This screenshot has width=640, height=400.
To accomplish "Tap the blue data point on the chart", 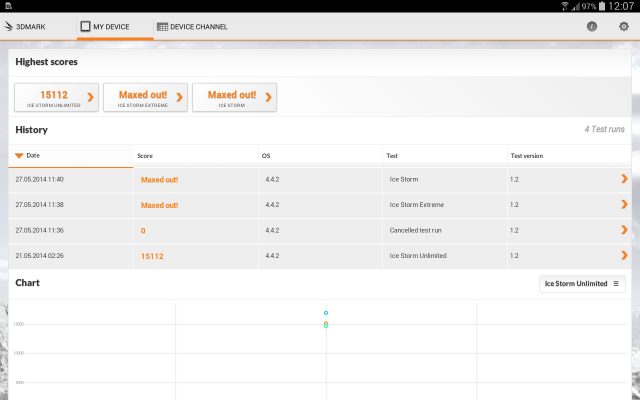I will point(326,313).
